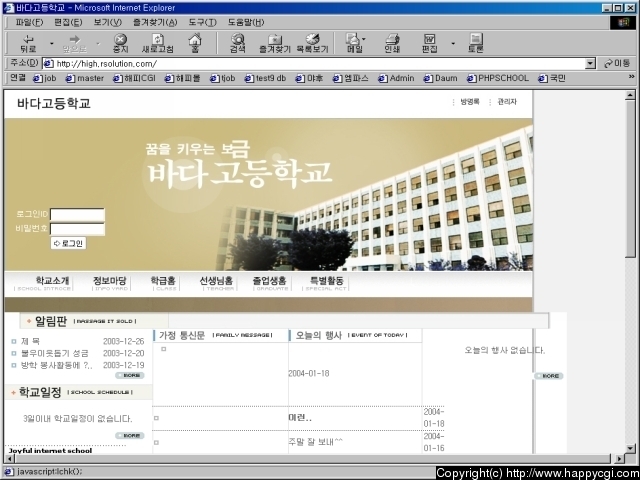Click MORE button under 학교일정 schedule
The image size is (640, 480).
click(130, 436)
